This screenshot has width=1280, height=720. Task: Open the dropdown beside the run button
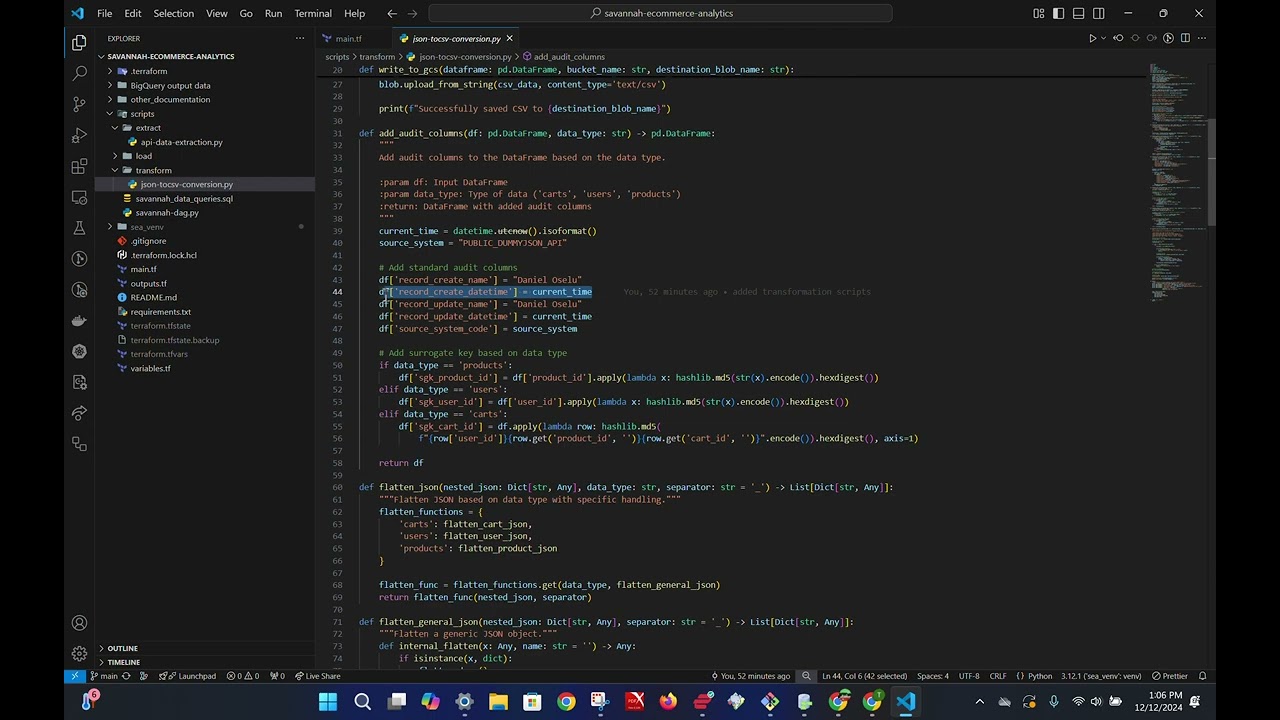[1103, 38]
